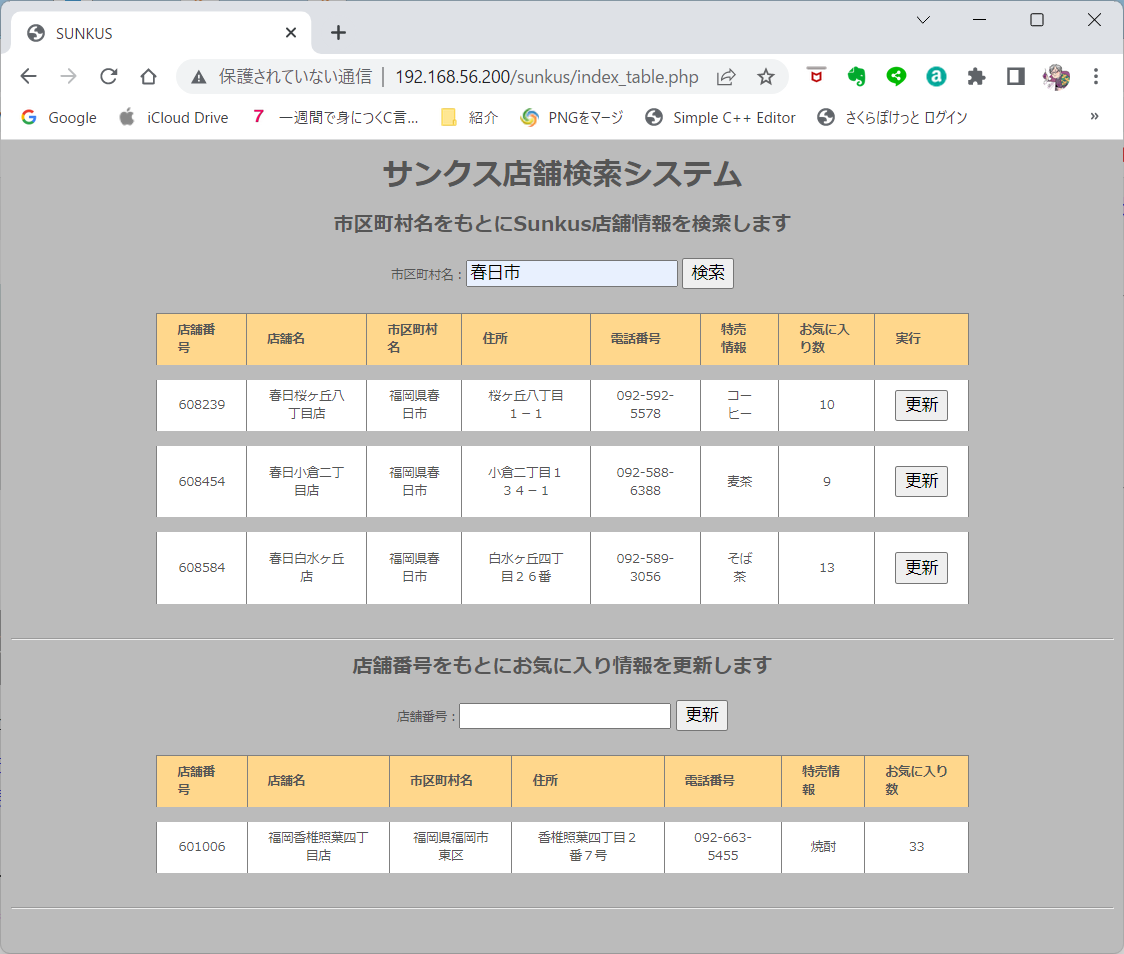Go back to the previous page
Viewport: 1124px width, 954px height.
[28, 76]
